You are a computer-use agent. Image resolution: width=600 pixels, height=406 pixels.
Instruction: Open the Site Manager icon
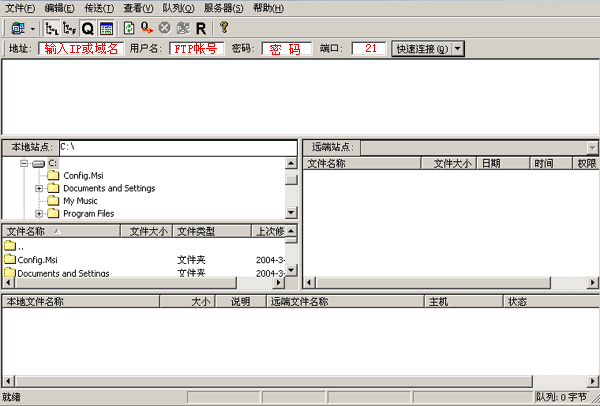click(17, 28)
